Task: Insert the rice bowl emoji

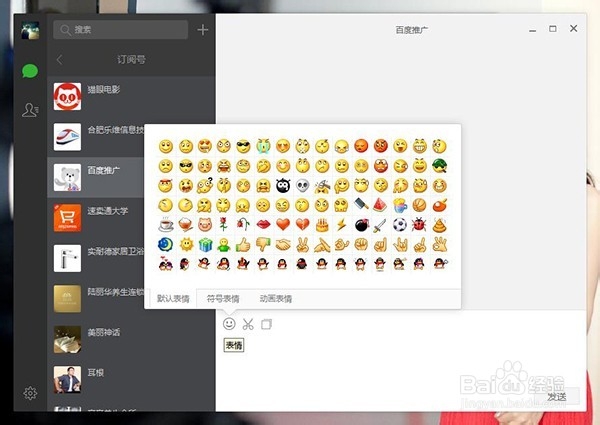Action: (186, 225)
